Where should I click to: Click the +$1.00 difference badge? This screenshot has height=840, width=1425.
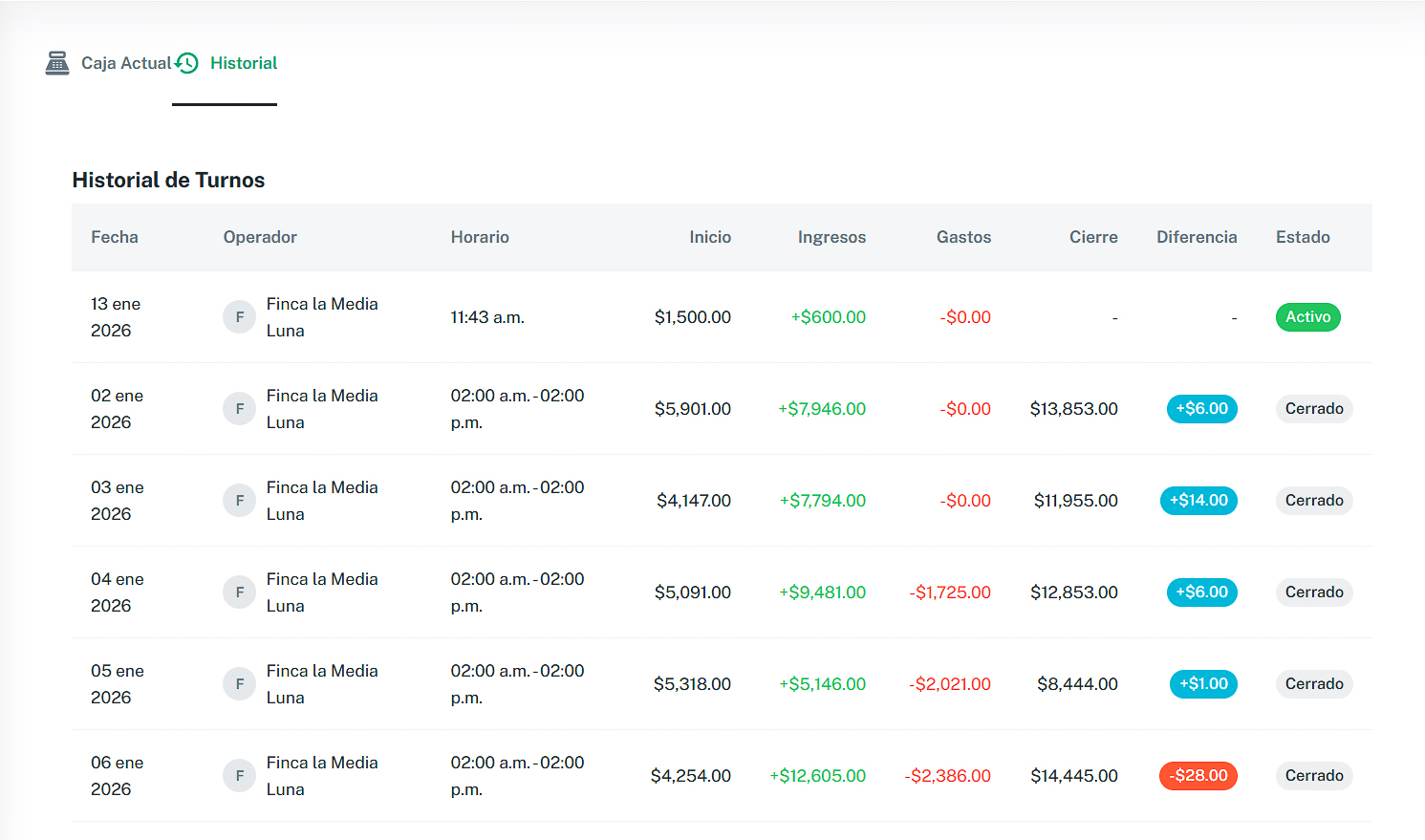point(1203,684)
